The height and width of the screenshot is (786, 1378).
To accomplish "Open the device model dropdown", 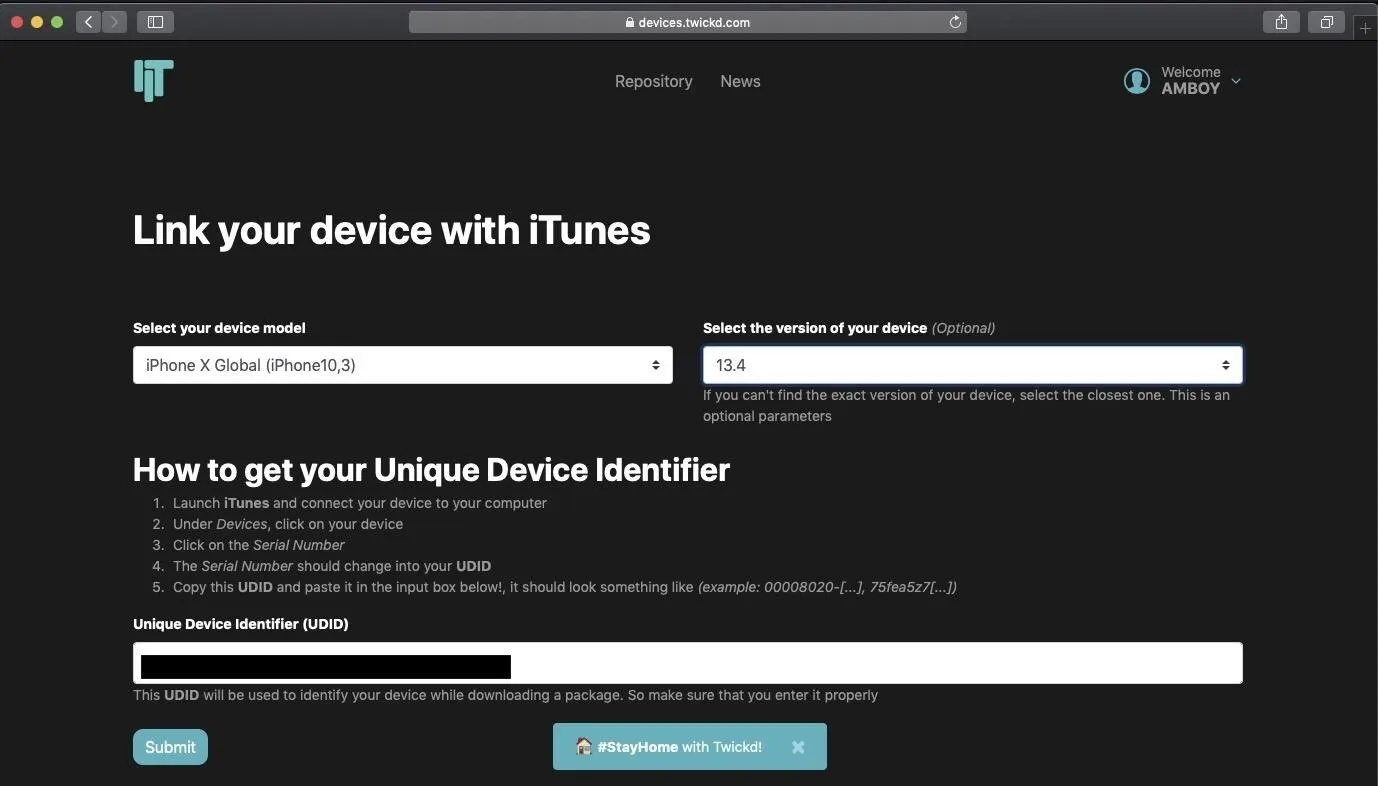I will (403, 365).
